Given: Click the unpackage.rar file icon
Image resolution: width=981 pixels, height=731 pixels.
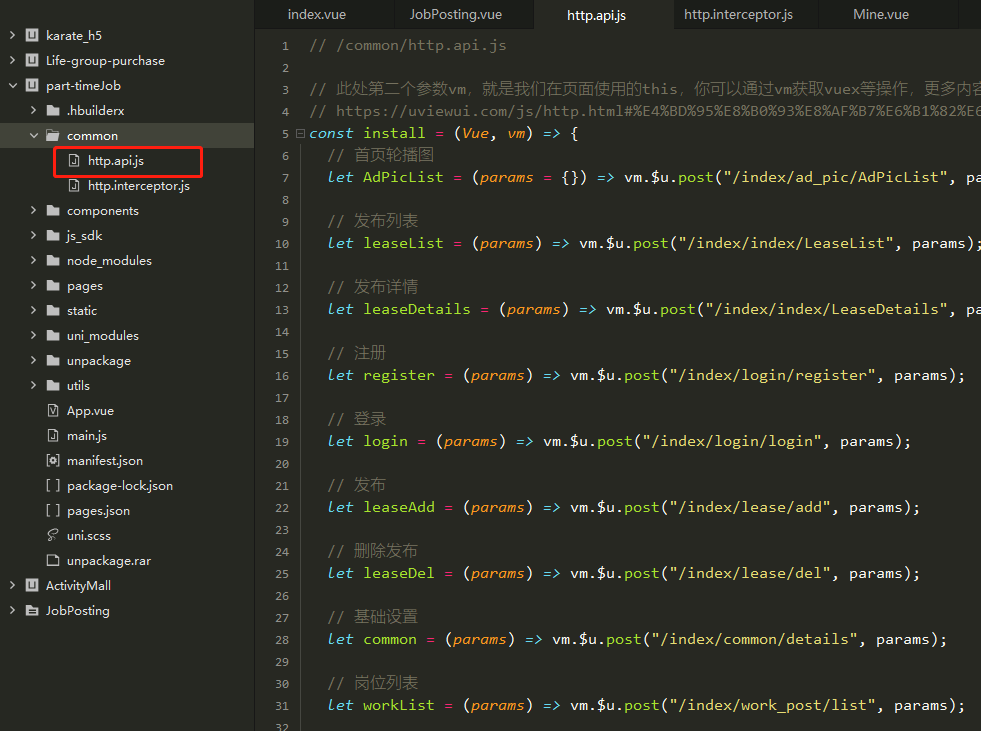Looking at the screenshot, I should 53,560.
